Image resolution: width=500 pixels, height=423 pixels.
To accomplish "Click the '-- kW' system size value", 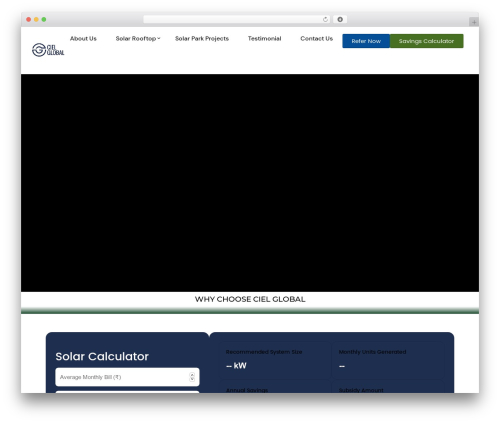I will point(236,366).
